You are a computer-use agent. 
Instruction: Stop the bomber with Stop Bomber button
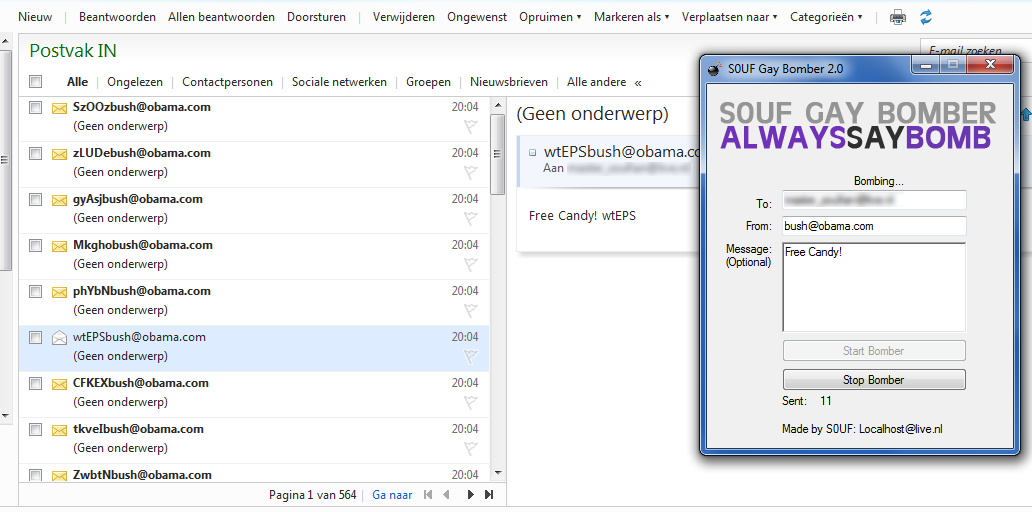pyautogui.click(x=874, y=380)
